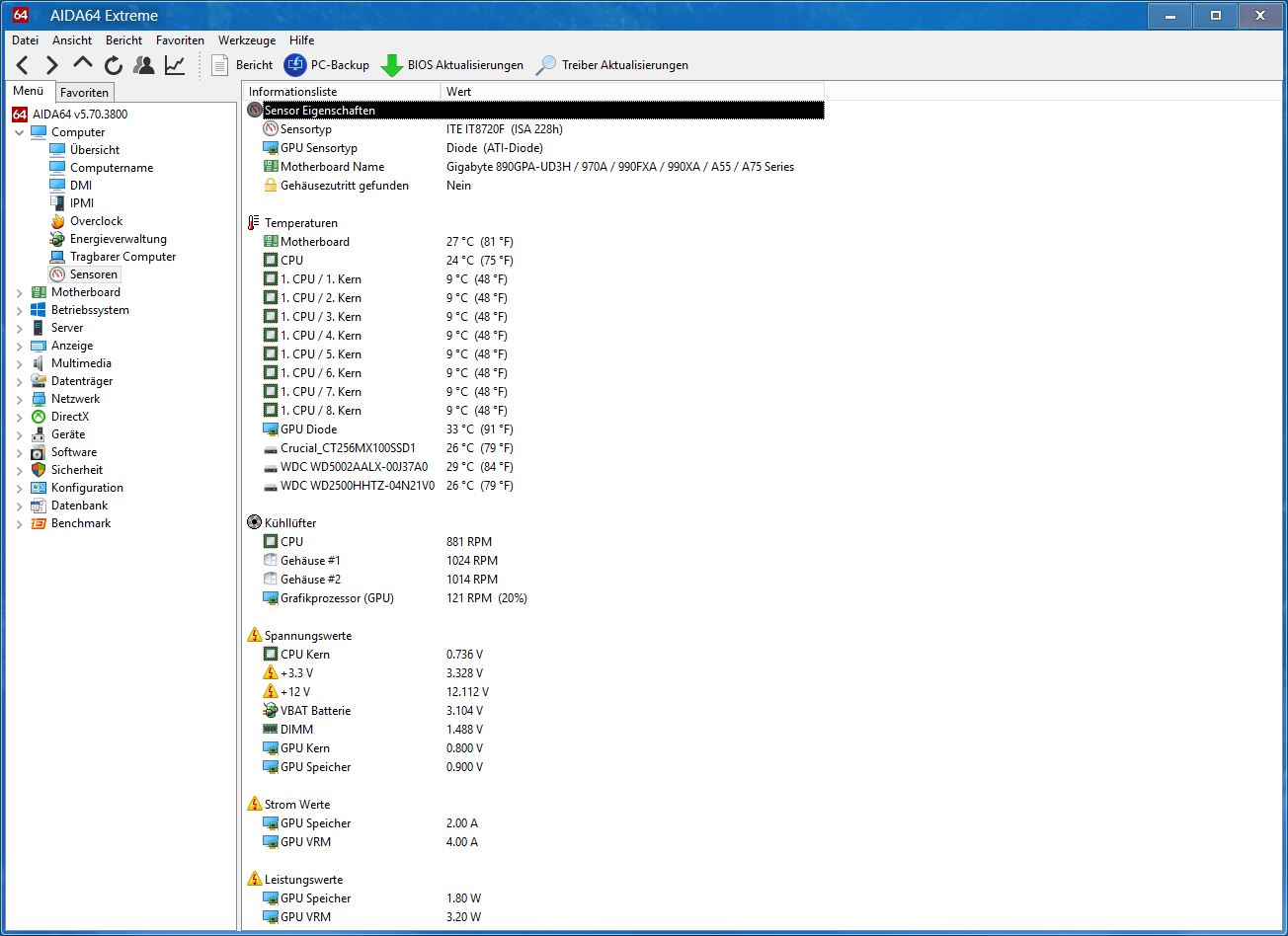Viewport: 1288px width, 936px height.
Task: Expand the Motherboard tree node
Action: pyautogui.click(x=20, y=292)
